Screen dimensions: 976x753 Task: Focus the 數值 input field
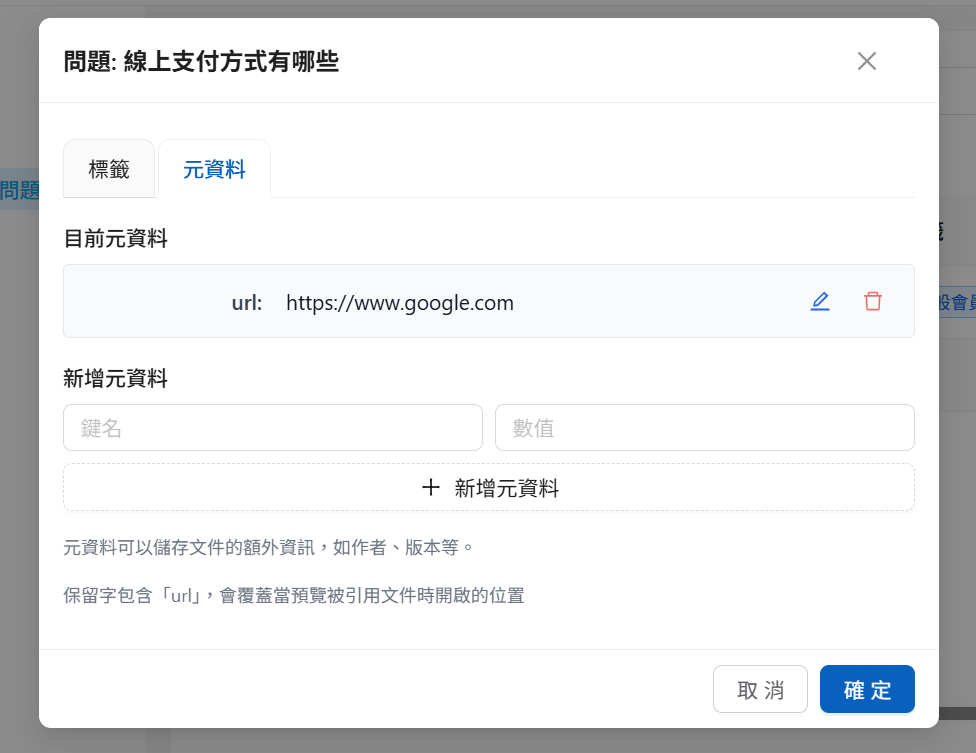point(704,428)
